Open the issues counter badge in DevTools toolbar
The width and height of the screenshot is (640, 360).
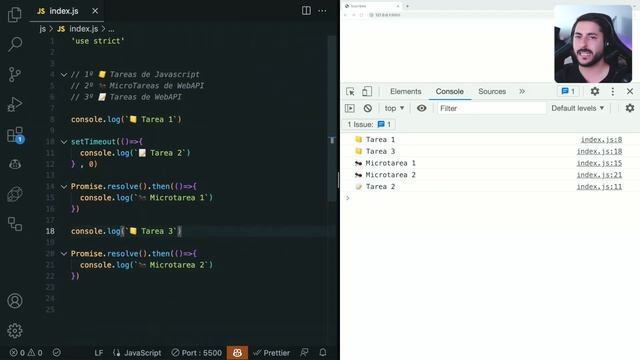(x=568, y=91)
